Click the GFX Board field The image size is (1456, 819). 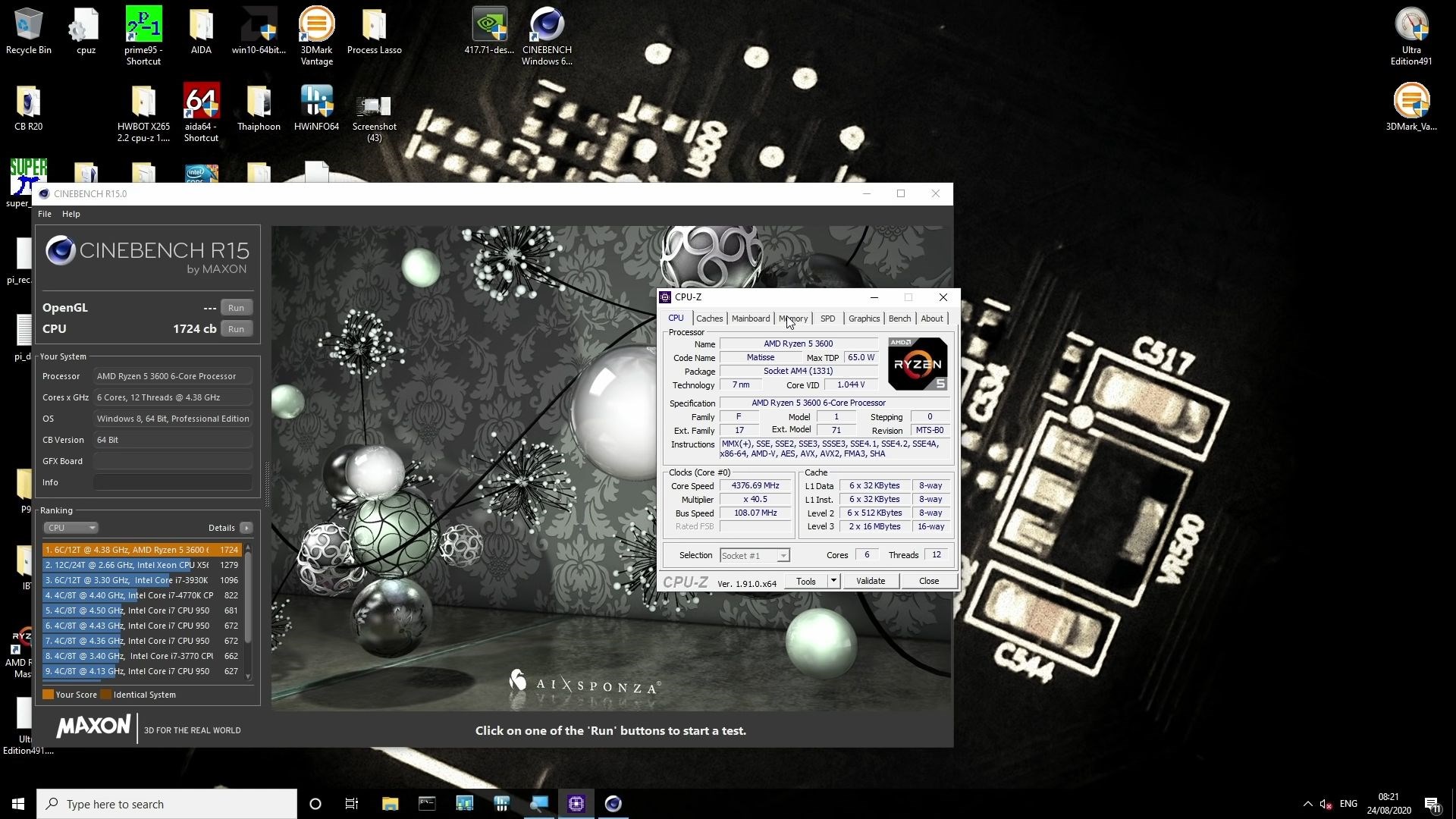[173, 461]
